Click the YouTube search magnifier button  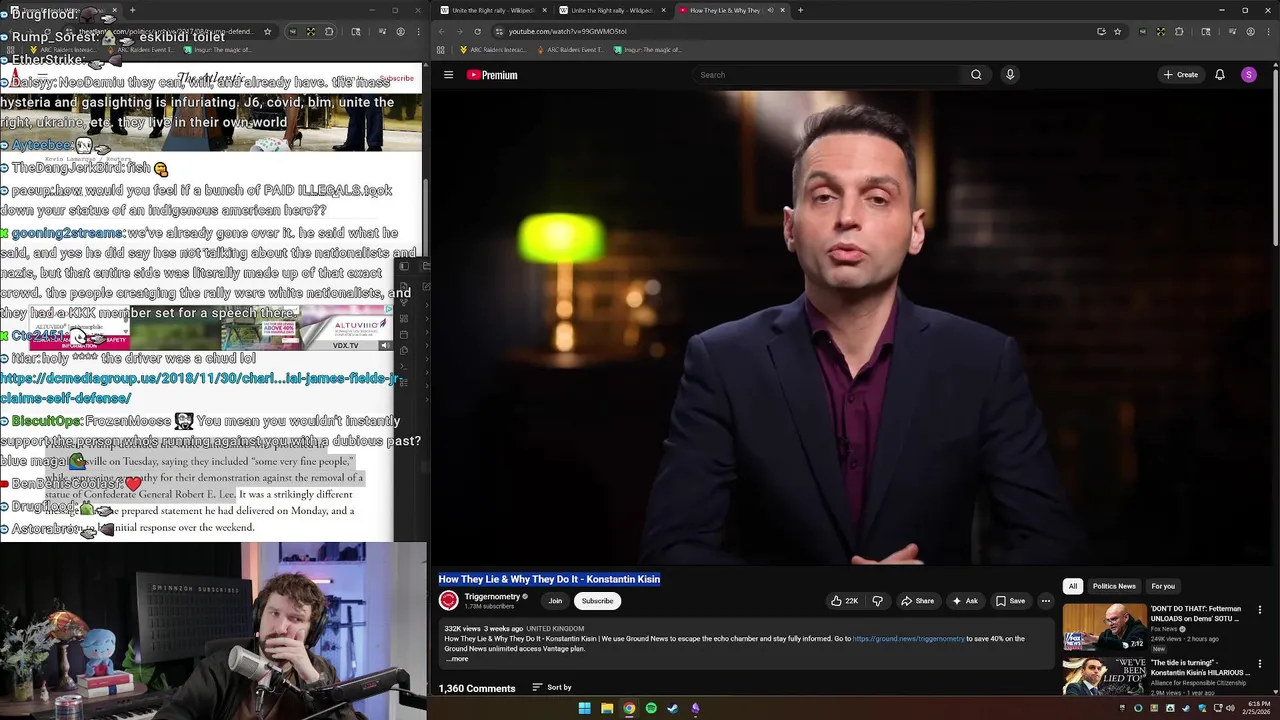976,75
